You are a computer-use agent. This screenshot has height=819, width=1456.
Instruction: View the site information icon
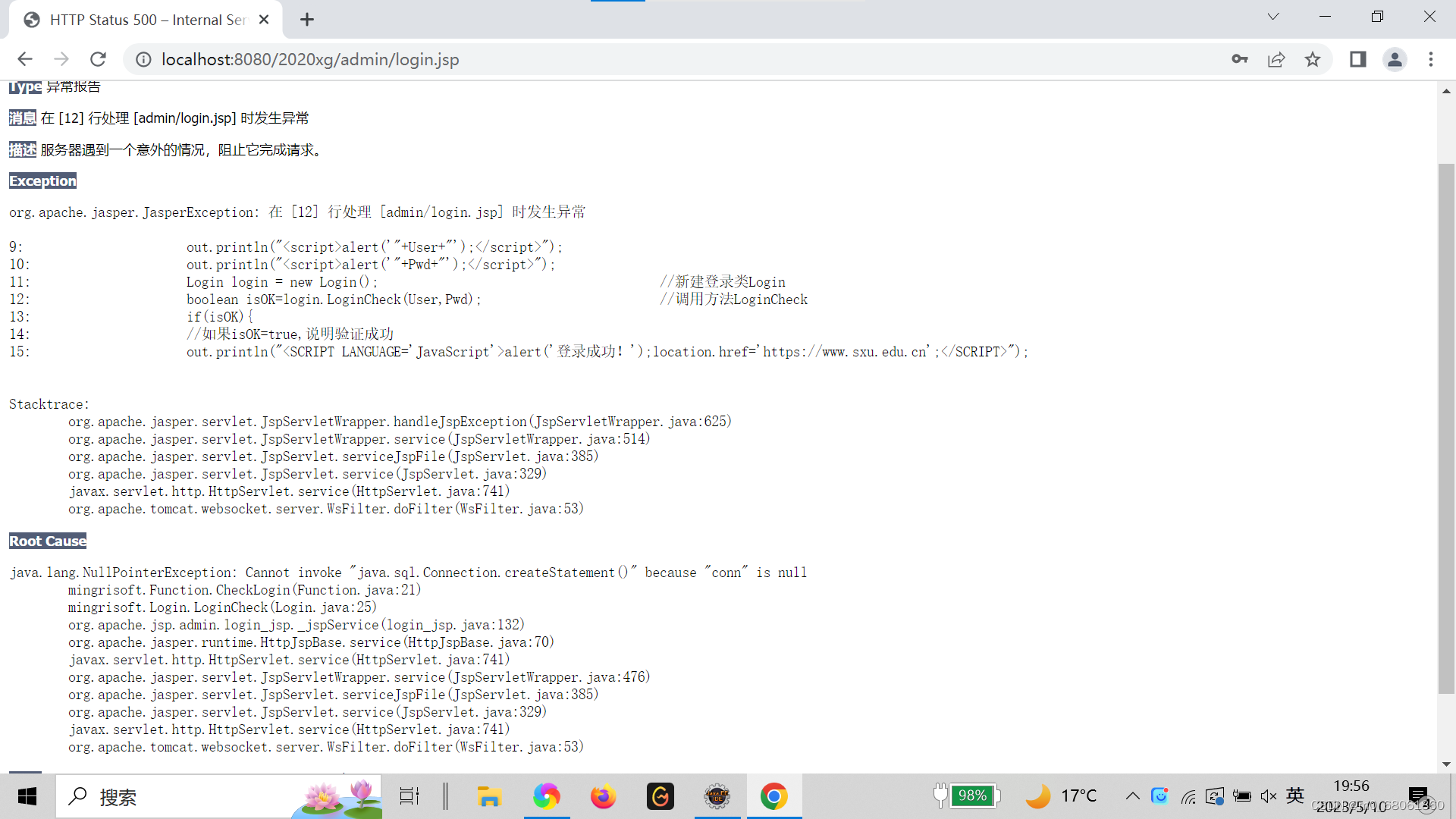(143, 59)
